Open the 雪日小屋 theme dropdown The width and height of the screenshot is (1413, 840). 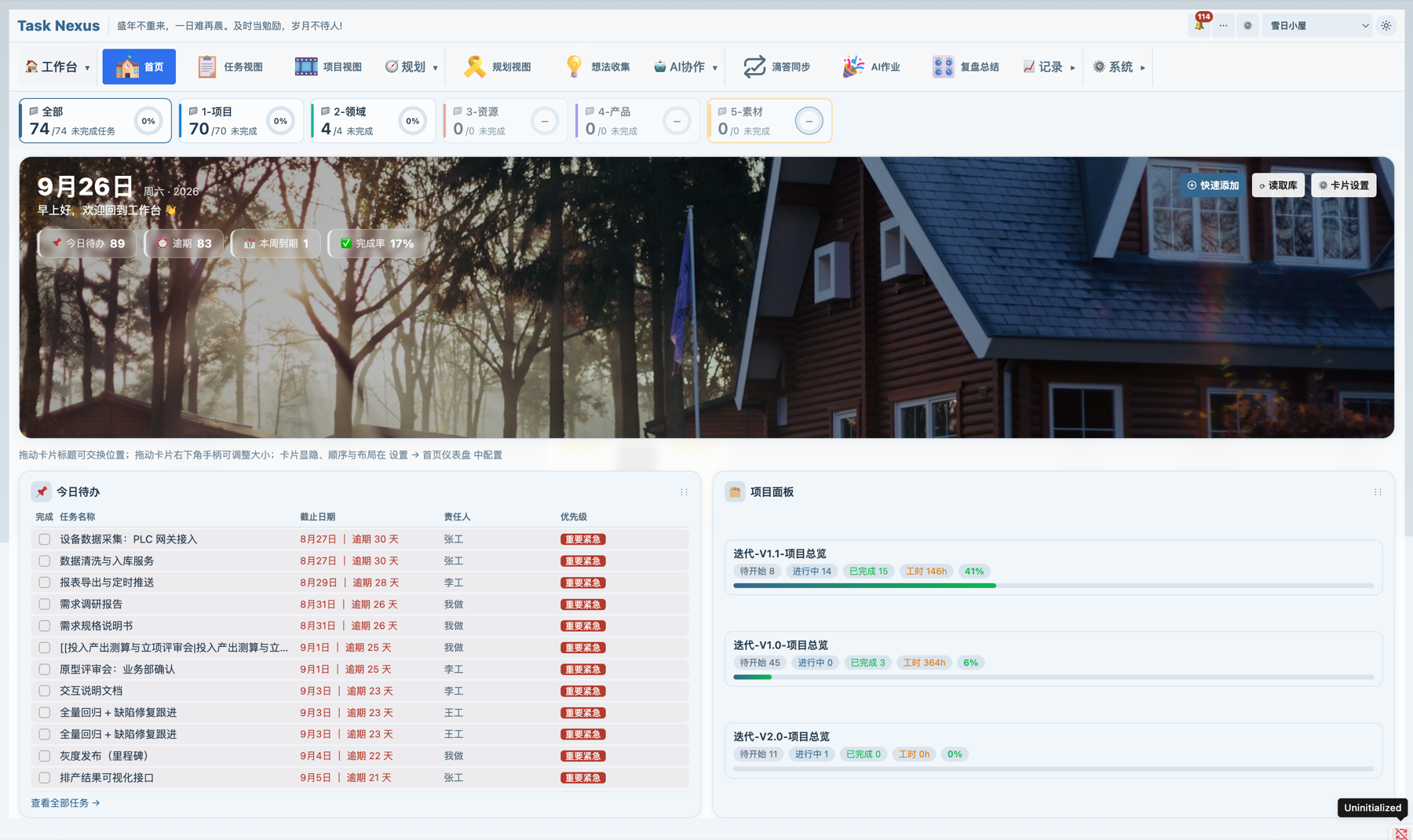[1318, 25]
